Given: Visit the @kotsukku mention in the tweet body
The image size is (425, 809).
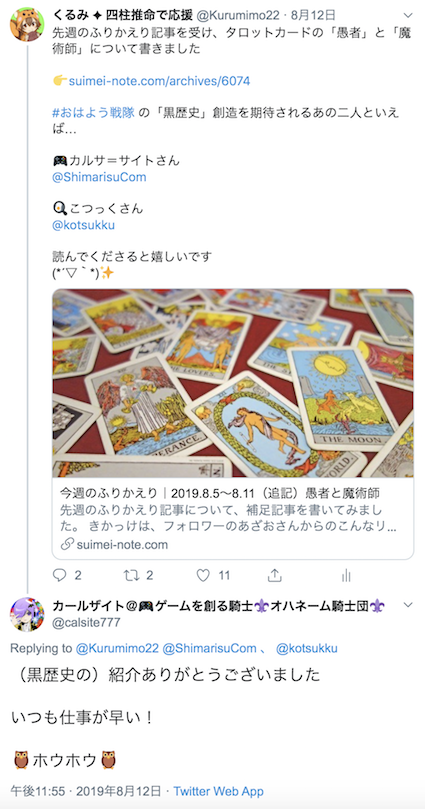Looking at the screenshot, I should tap(84, 225).
